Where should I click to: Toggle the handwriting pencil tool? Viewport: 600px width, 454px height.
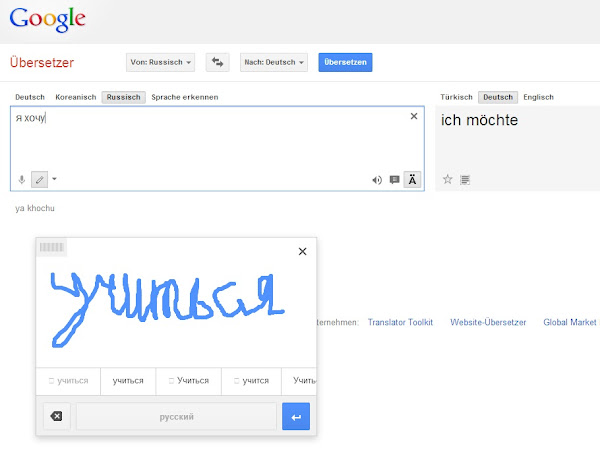tap(39, 179)
